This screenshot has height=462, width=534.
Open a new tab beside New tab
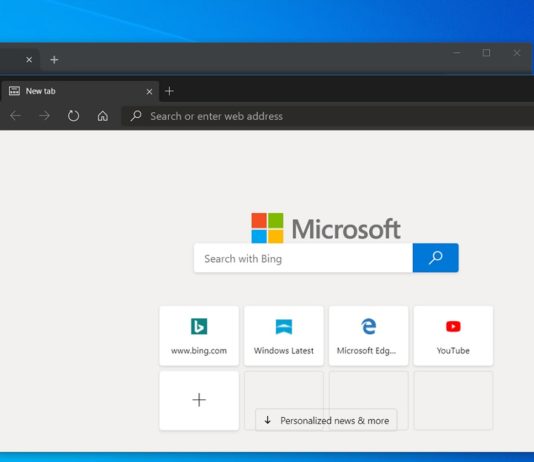(x=169, y=91)
